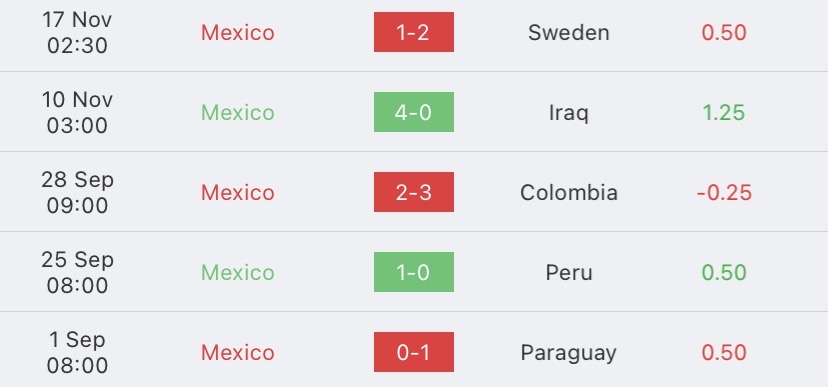Open the 1-2 score against Sweden
Viewport: 828px width, 387px height.
click(413, 32)
